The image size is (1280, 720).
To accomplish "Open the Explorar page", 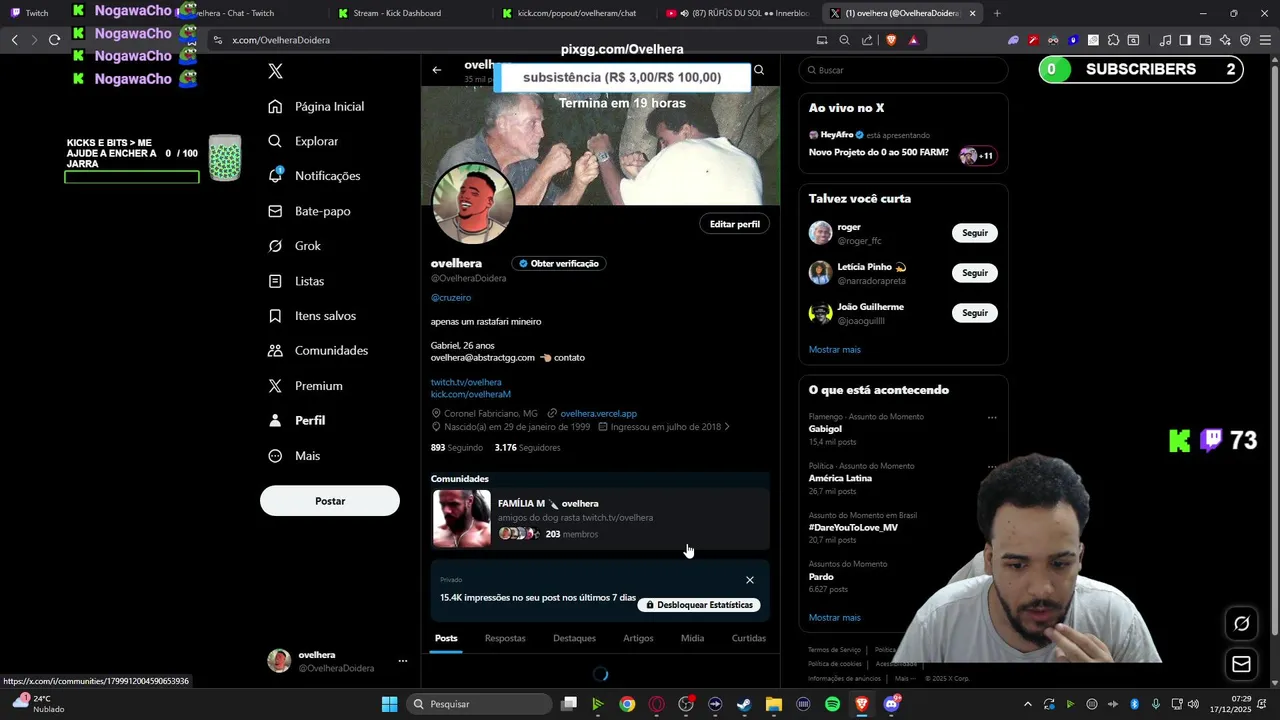I will [x=304, y=141].
